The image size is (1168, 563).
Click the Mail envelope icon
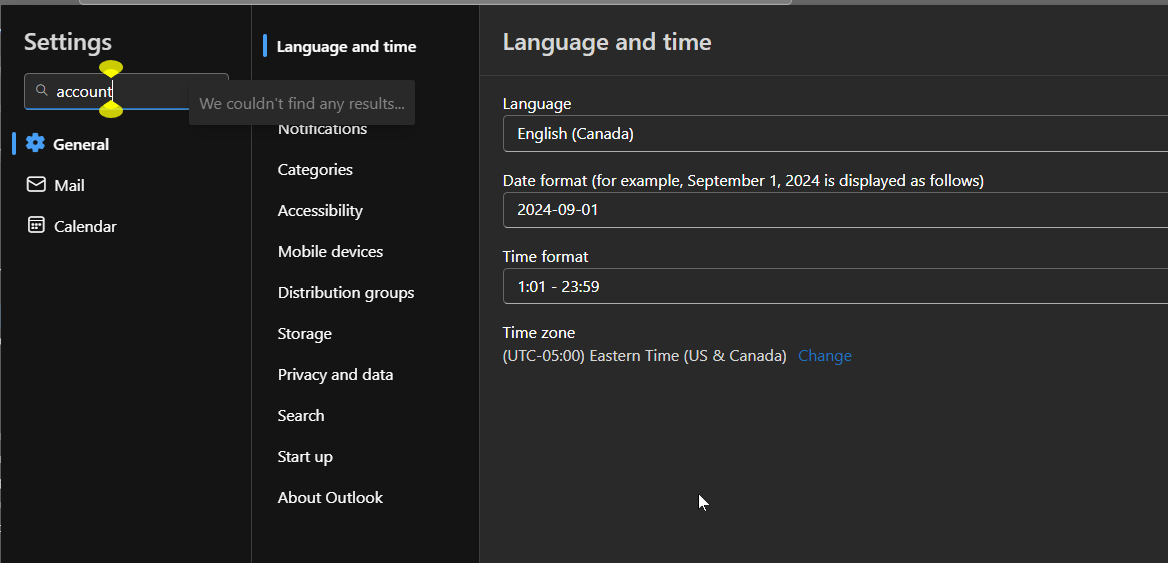click(36, 185)
